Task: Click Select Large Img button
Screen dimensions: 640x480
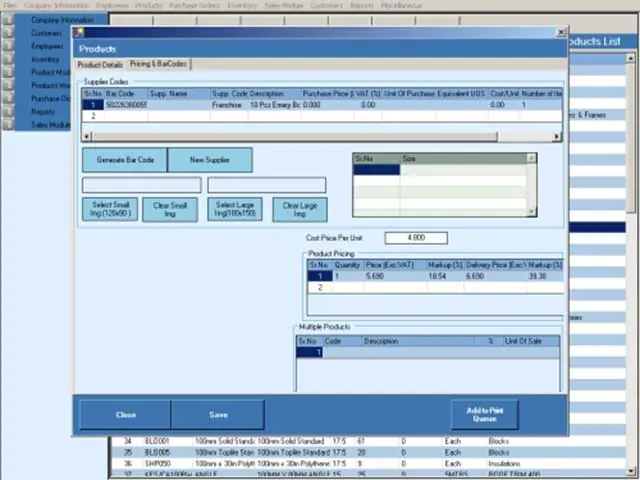Action: pos(235,209)
